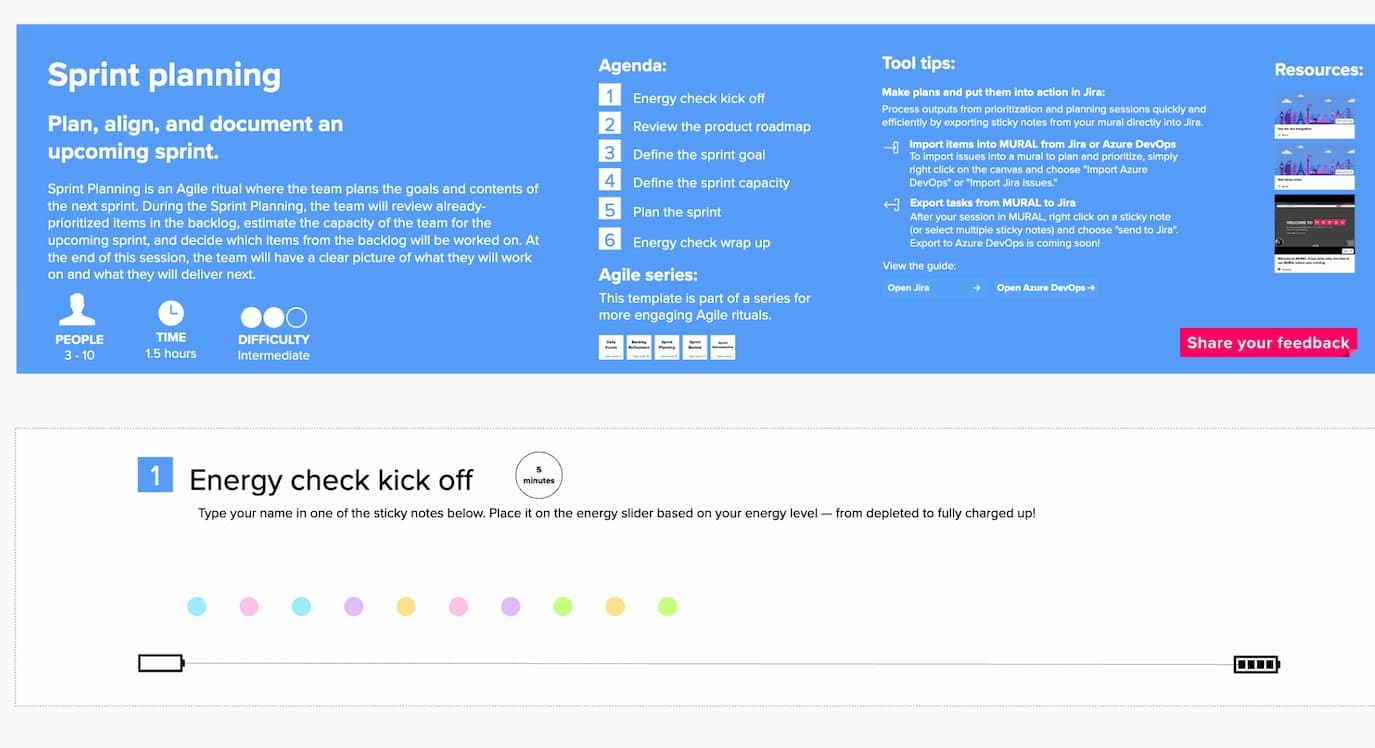The height and width of the screenshot is (748, 1375).
Task: Select the green sticky note dot
Action: tap(563, 606)
